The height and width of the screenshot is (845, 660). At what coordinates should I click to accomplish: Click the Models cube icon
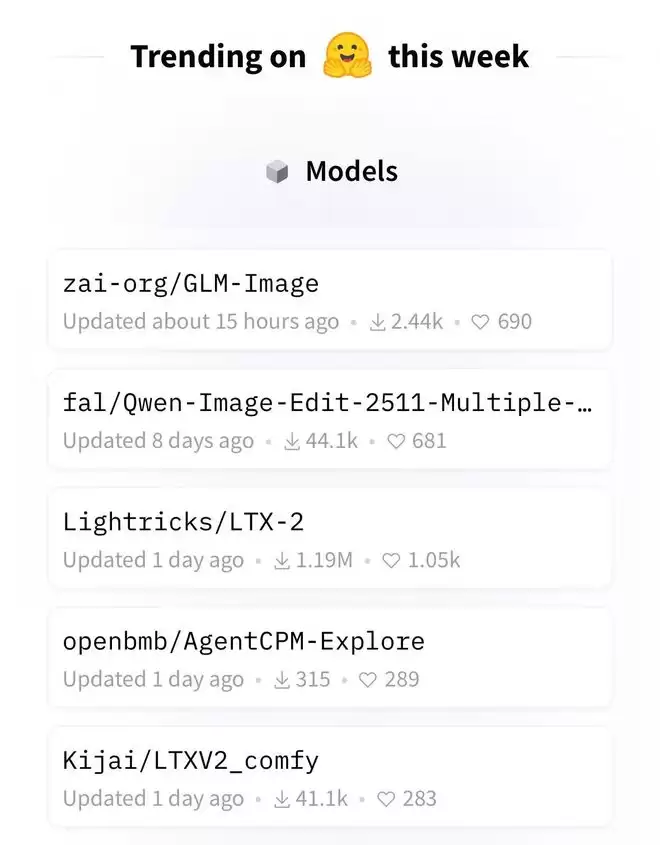coord(277,172)
